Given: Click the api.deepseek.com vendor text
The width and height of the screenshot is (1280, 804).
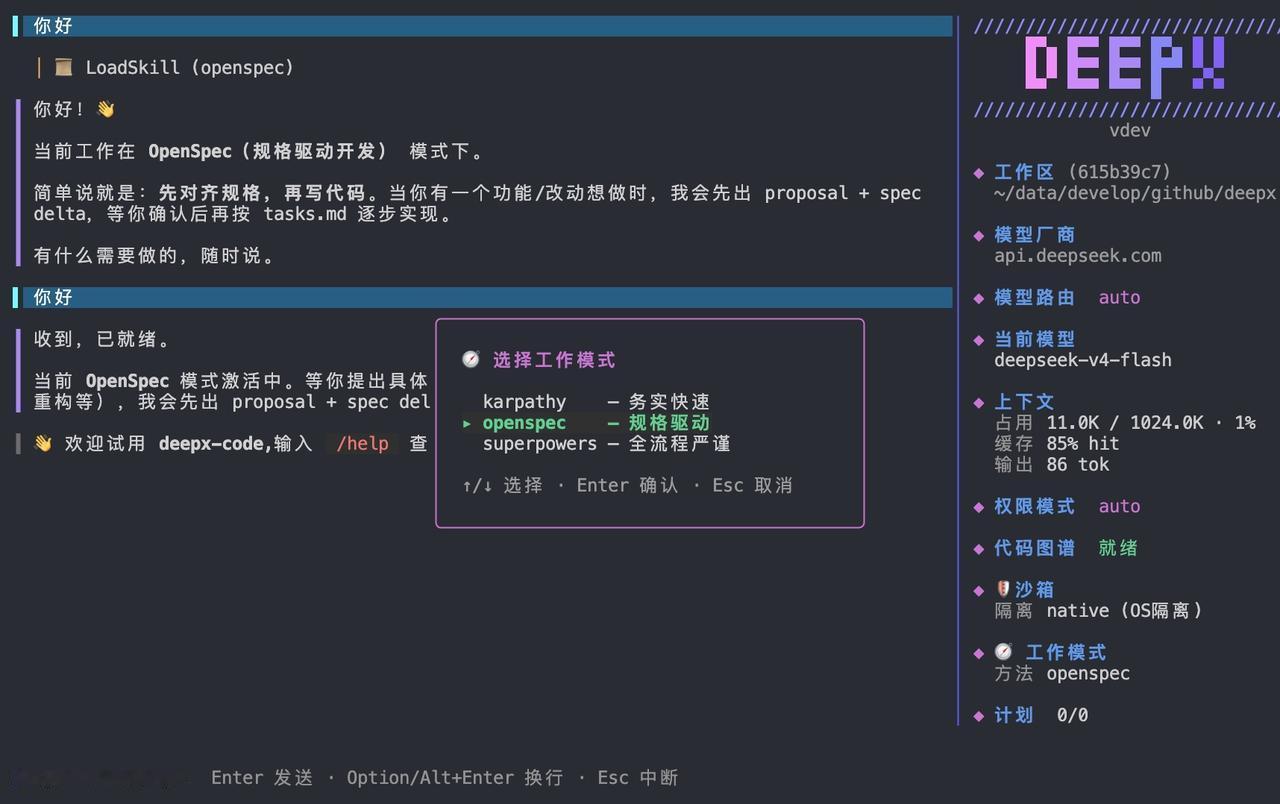Looking at the screenshot, I should pyautogui.click(x=1078, y=256).
